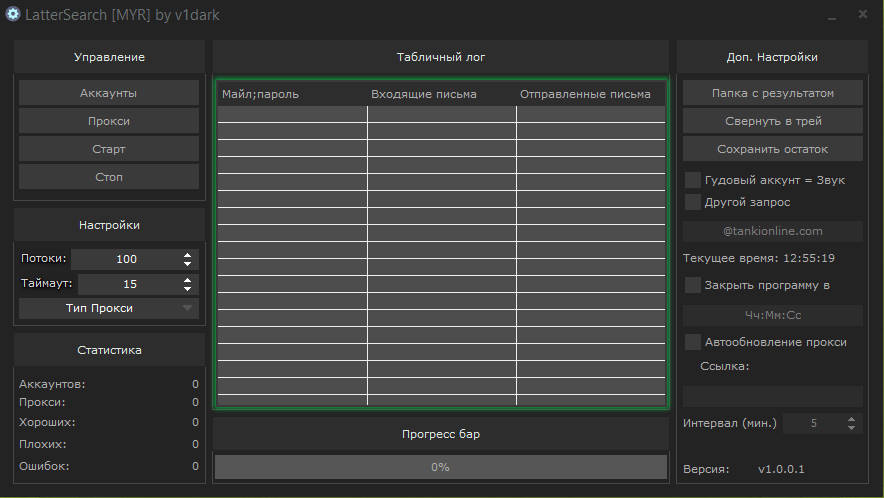Enable the Гудовый аккаунт = Звук checkbox
Viewport: 884px width, 498px height.
point(692,180)
